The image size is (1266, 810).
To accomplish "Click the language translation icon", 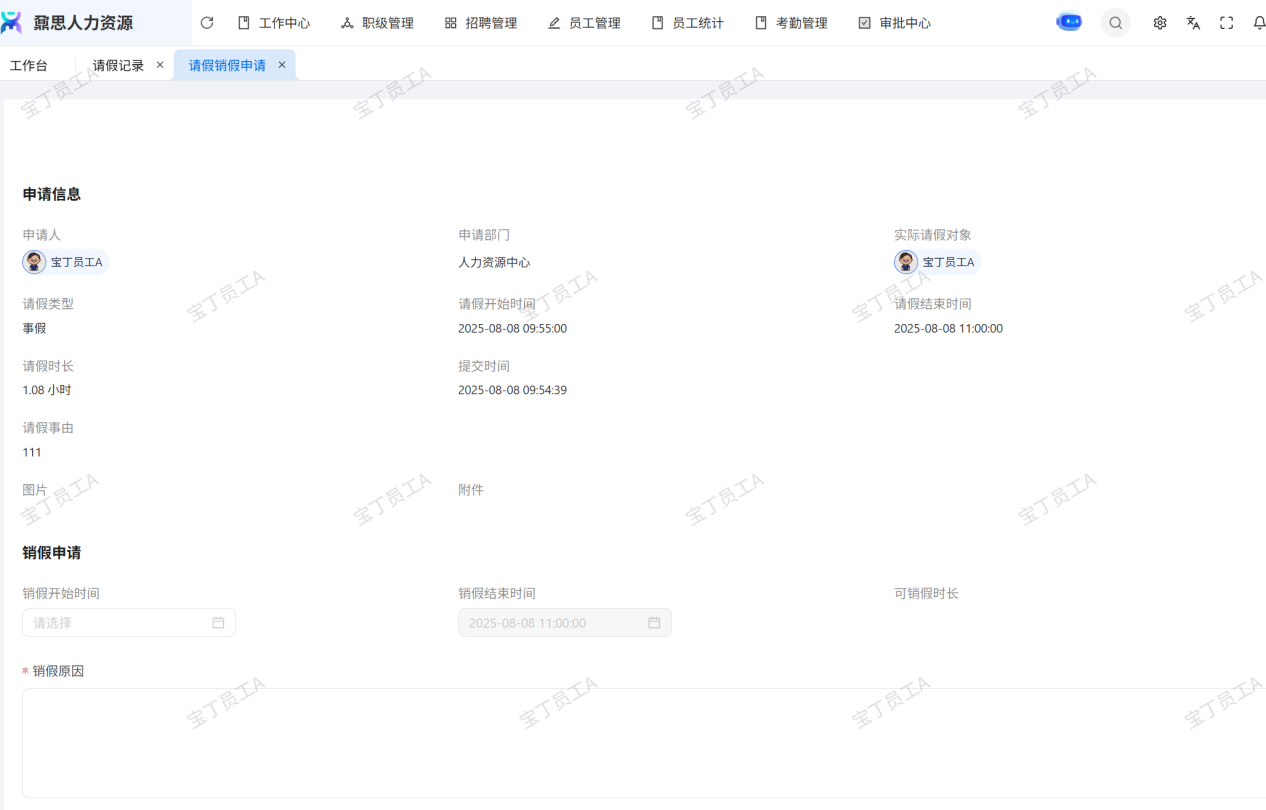I will pyautogui.click(x=1193, y=23).
